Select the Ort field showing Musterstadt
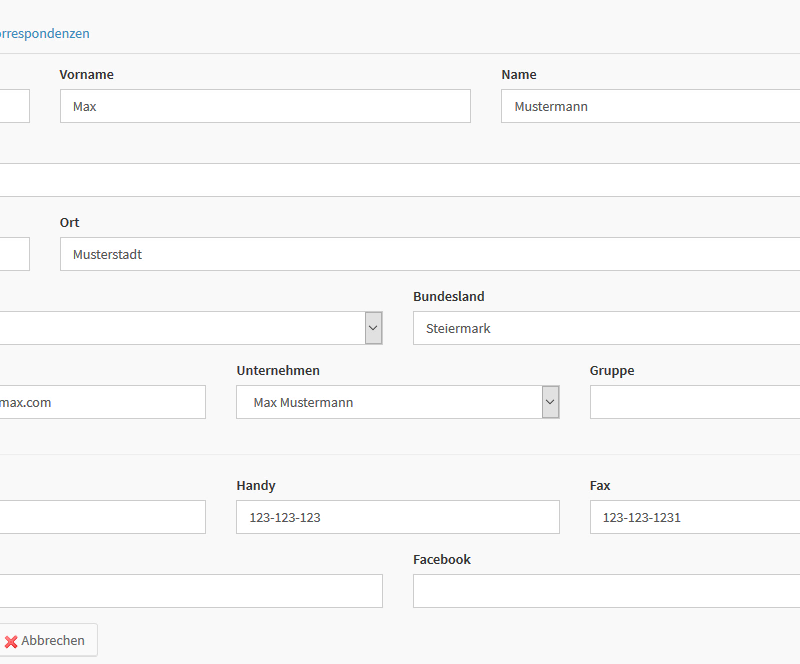The height and width of the screenshot is (664, 800). click(x=430, y=254)
